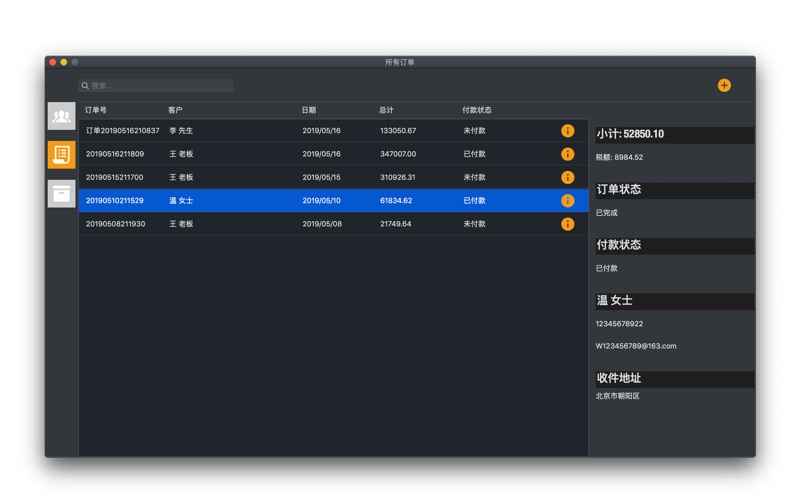This screenshot has width=800, height=500.
Task: Open the customers section in sidebar
Action: click(x=61, y=117)
